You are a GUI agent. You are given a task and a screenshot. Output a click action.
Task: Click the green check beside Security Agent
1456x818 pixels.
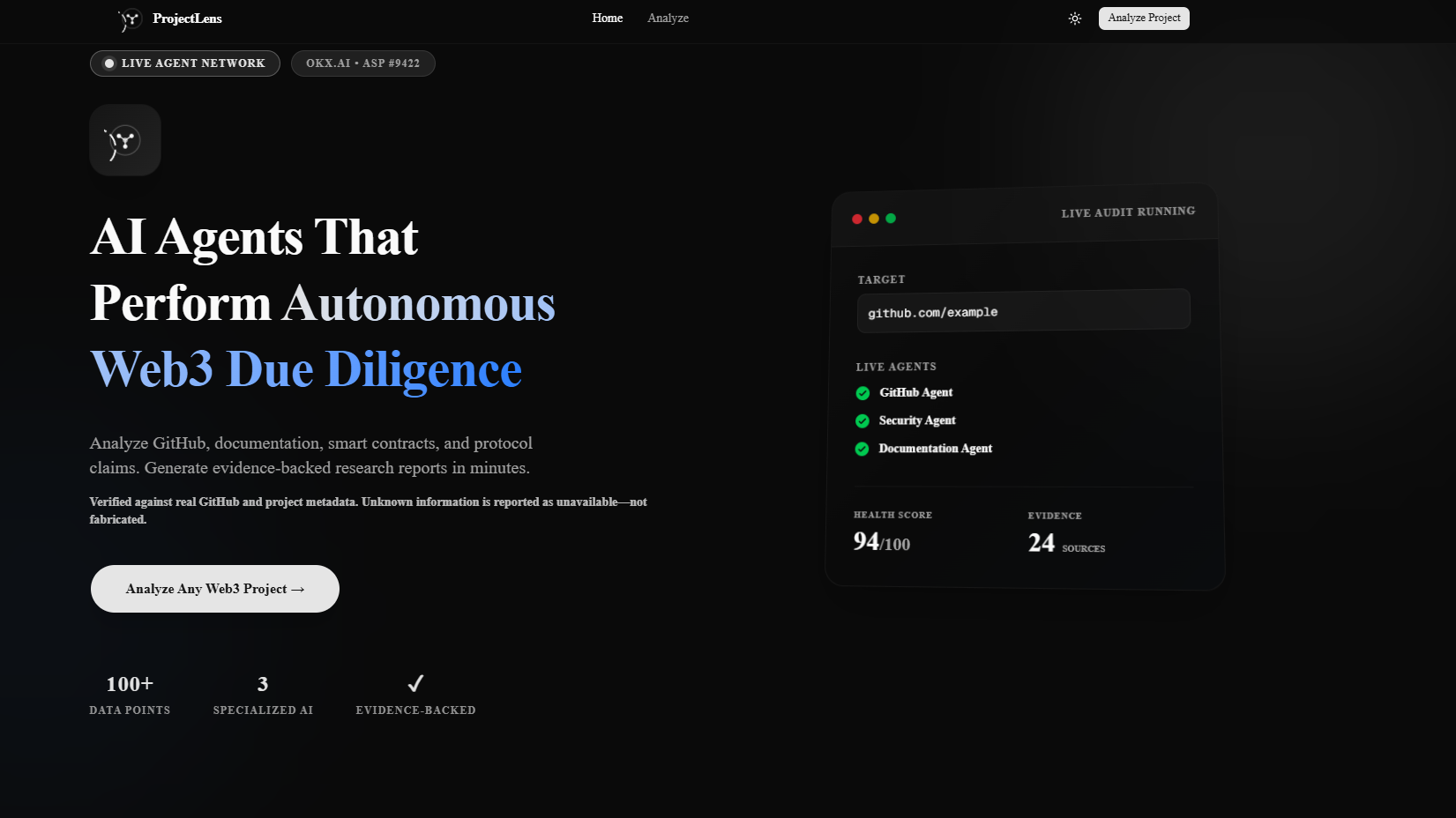[x=862, y=421]
